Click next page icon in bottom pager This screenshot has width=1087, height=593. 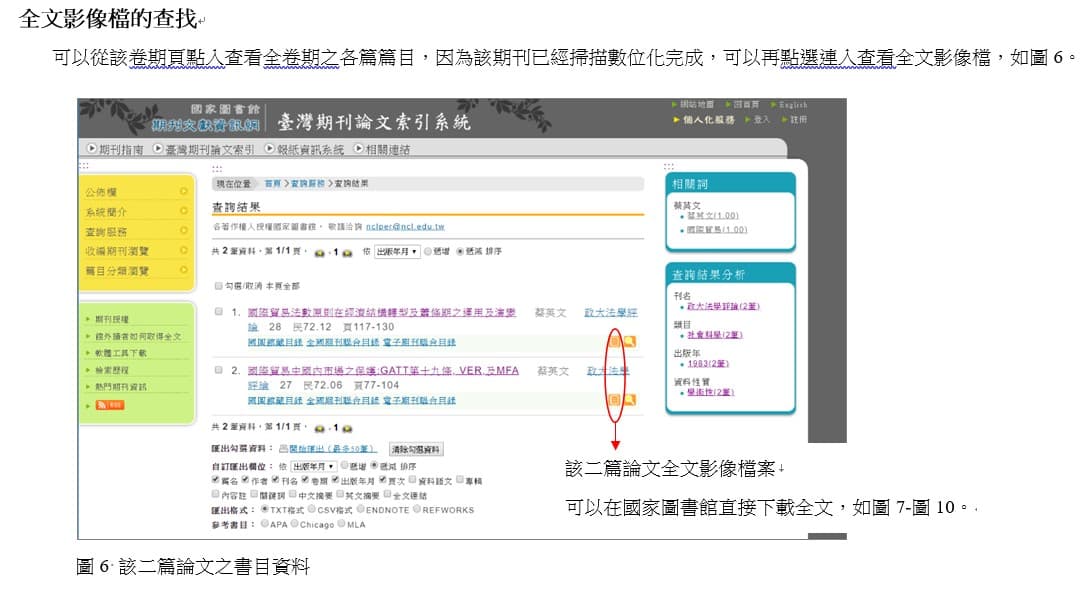tap(347, 429)
